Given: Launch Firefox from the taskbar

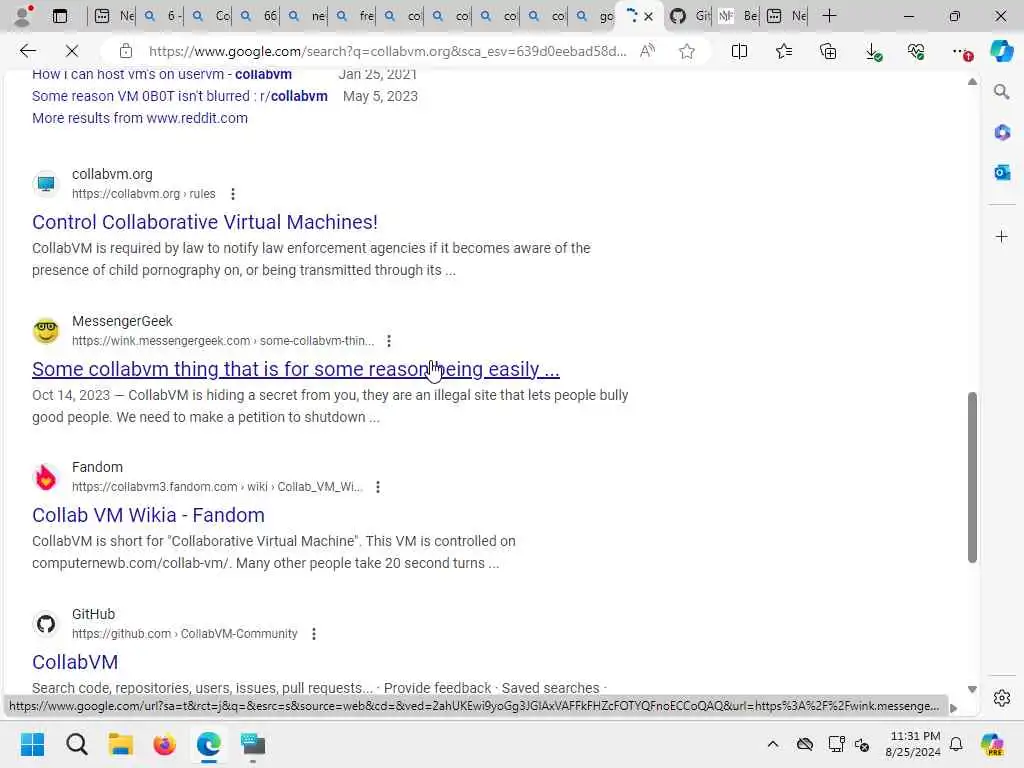Looking at the screenshot, I should coord(165,744).
